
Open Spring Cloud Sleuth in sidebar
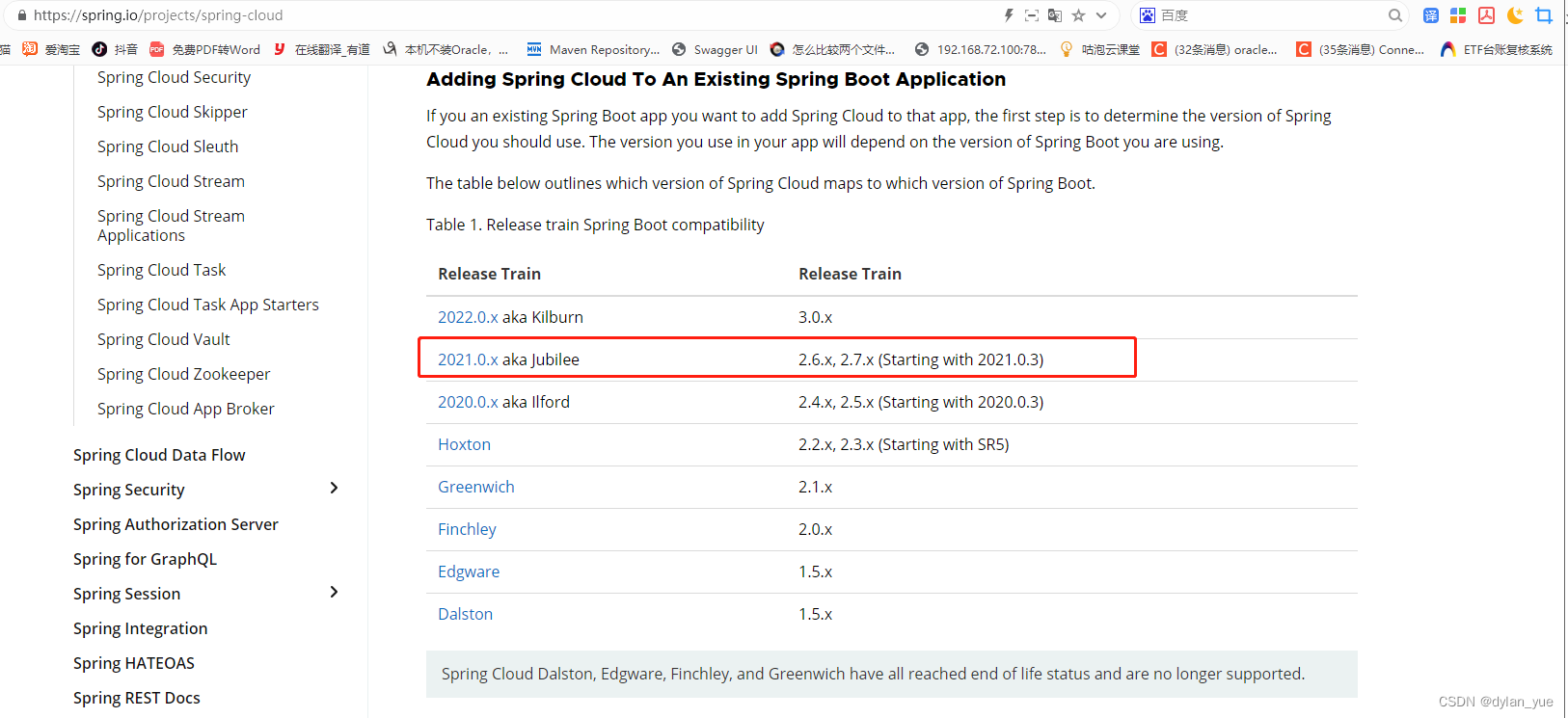(168, 146)
